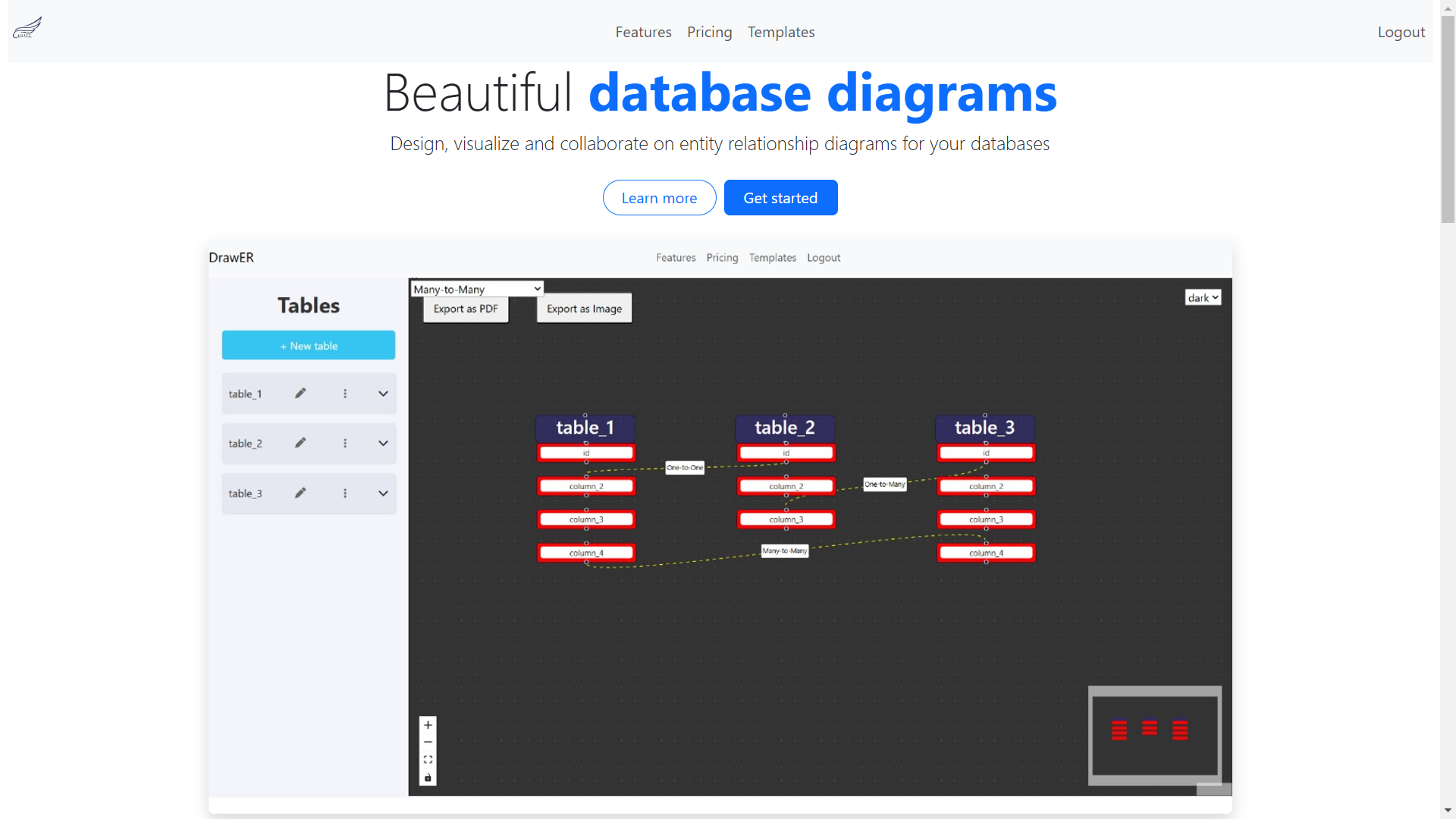Expand the table_1 entry chevron
1456x819 pixels.
coord(383,394)
